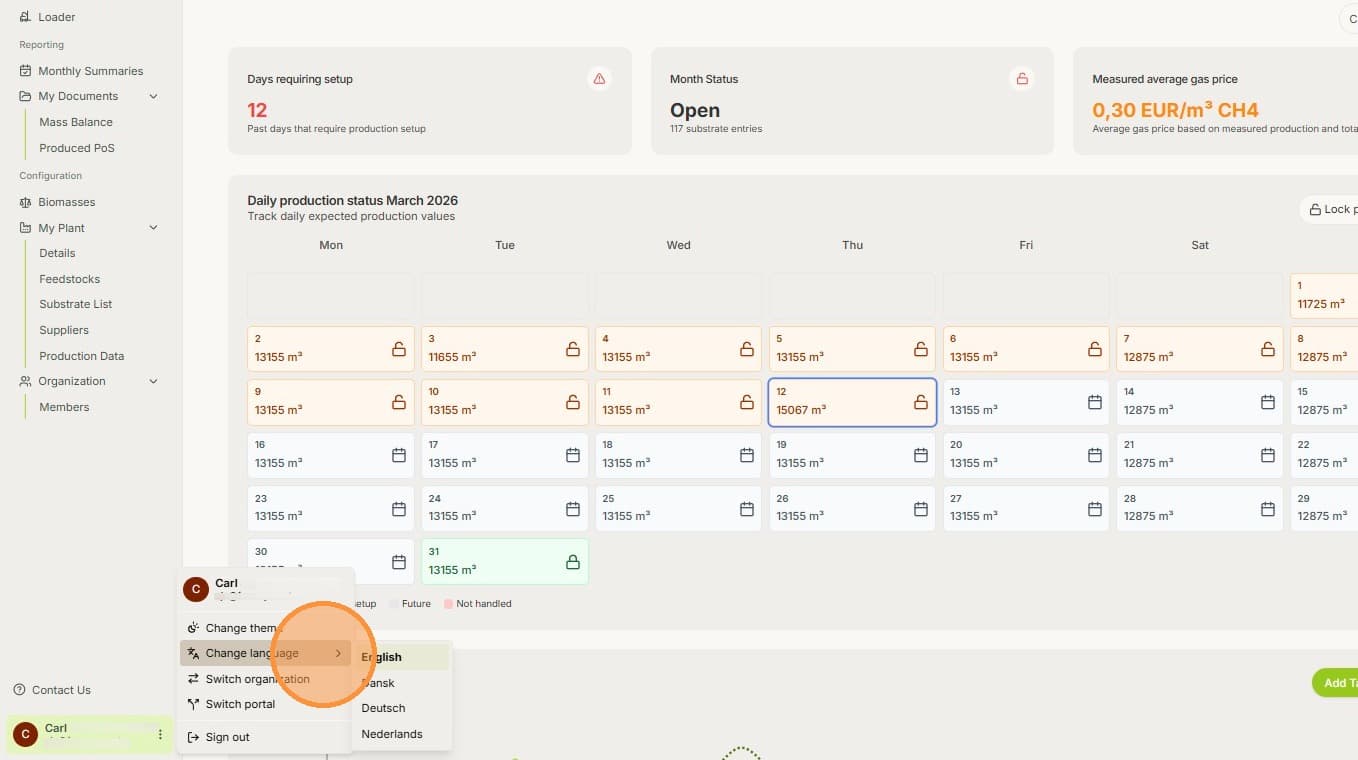Viewport: 1358px width, 760px height.
Task: Click the red '12' days requiring setup value
Action: [x=257, y=110]
